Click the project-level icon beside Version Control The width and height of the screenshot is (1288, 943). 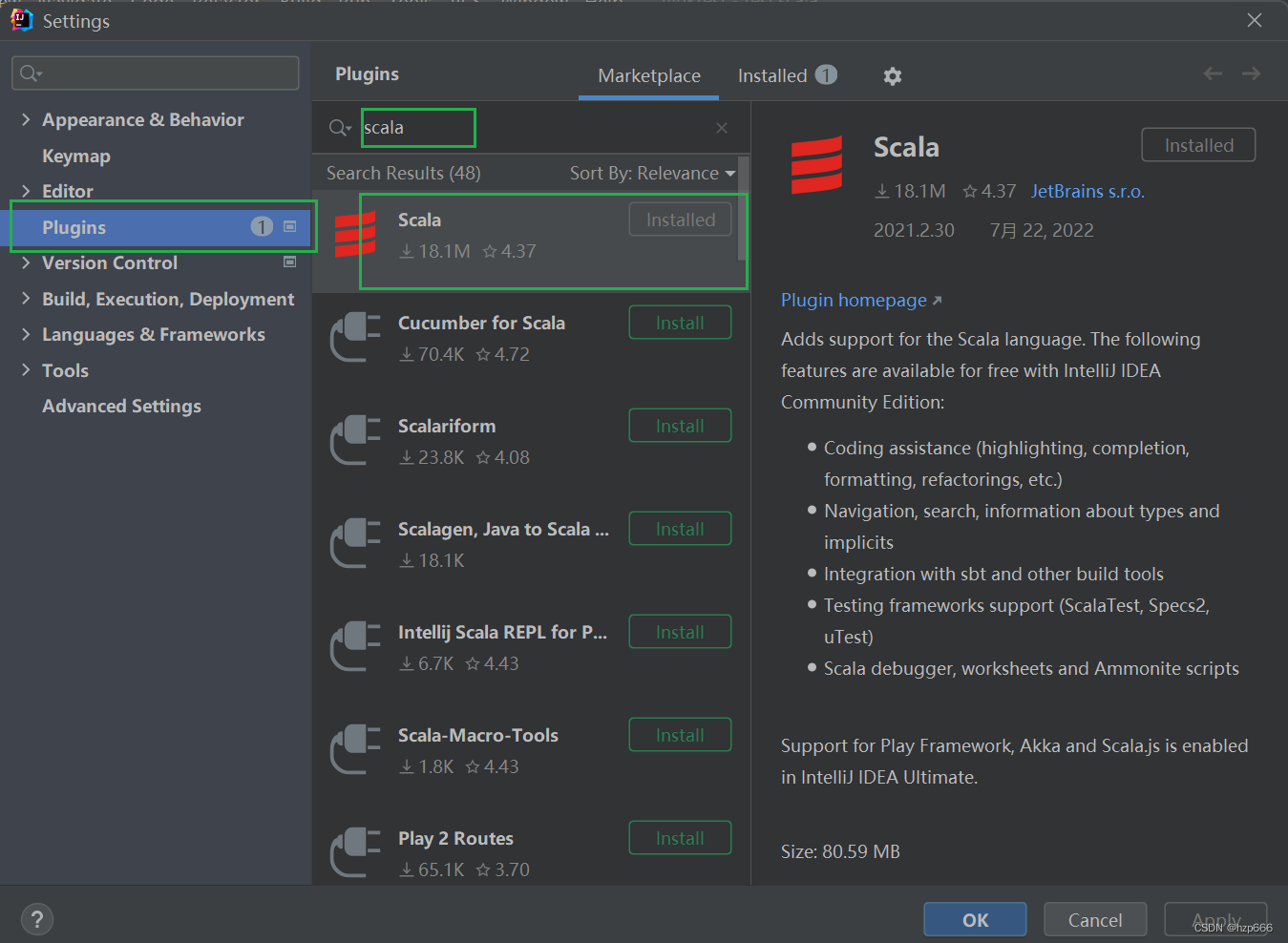[x=290, y=262]
